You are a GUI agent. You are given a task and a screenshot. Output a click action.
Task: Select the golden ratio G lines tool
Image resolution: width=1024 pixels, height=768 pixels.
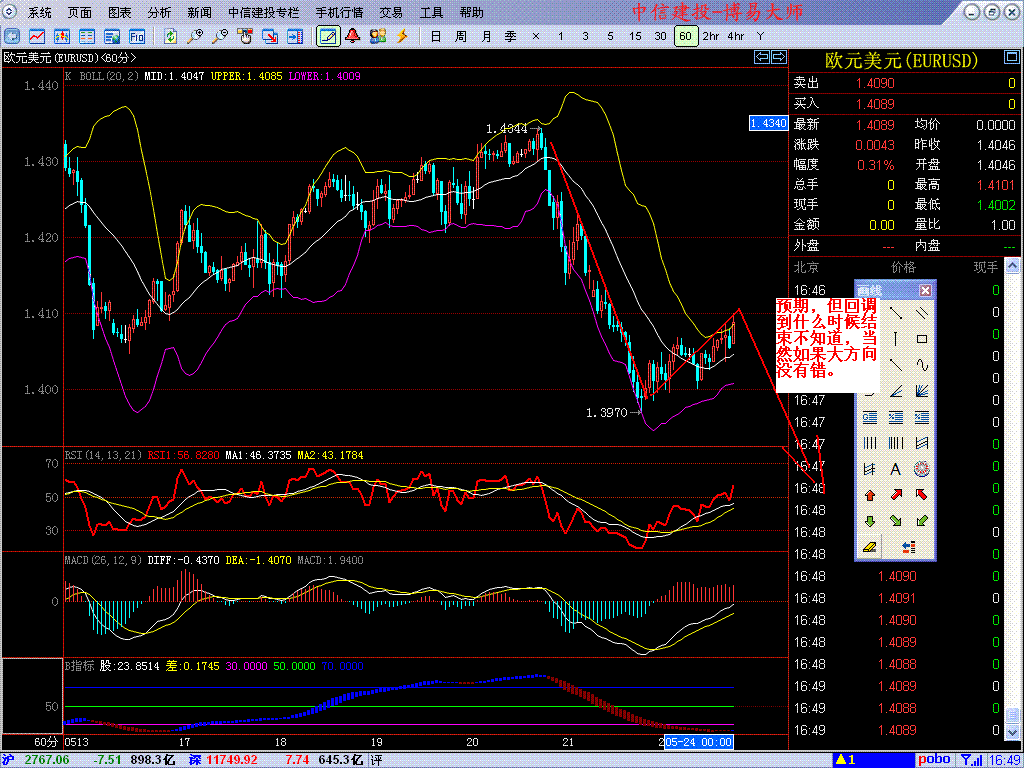tap(870, 417)
